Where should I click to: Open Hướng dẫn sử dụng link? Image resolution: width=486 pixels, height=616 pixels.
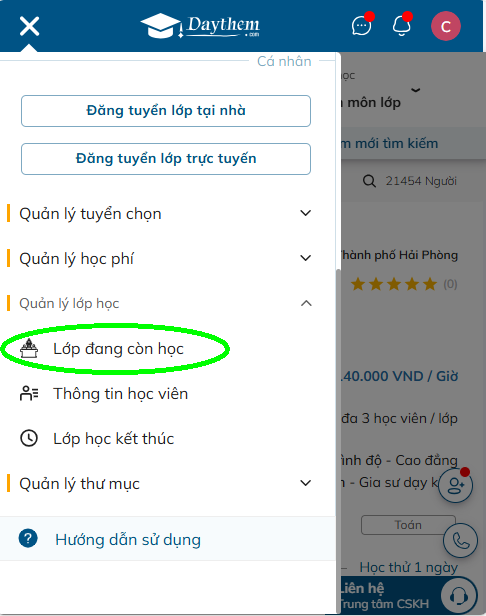tap(128, 540)
